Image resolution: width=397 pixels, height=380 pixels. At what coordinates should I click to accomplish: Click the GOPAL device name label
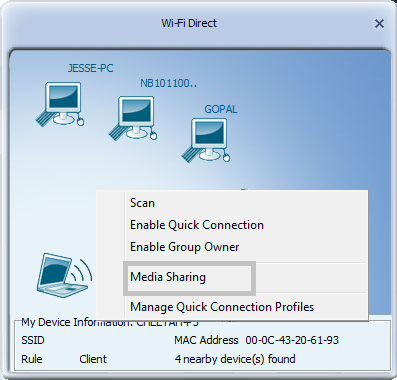point(221,109)
